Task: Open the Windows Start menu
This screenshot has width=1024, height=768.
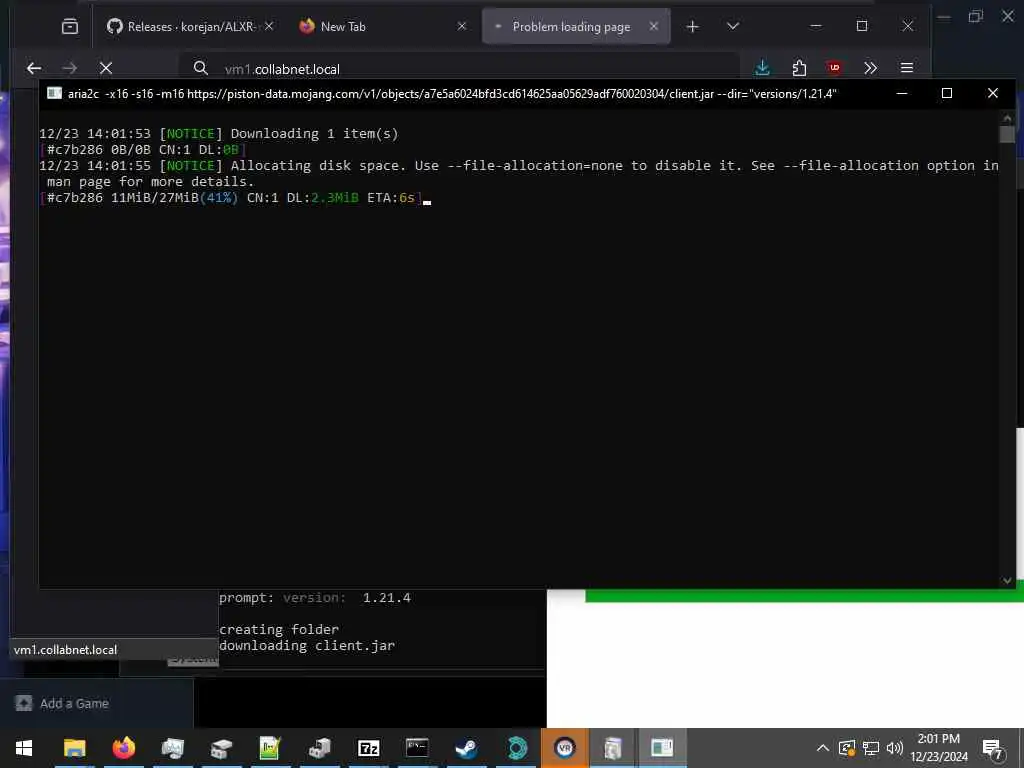Action: [24, 748]
